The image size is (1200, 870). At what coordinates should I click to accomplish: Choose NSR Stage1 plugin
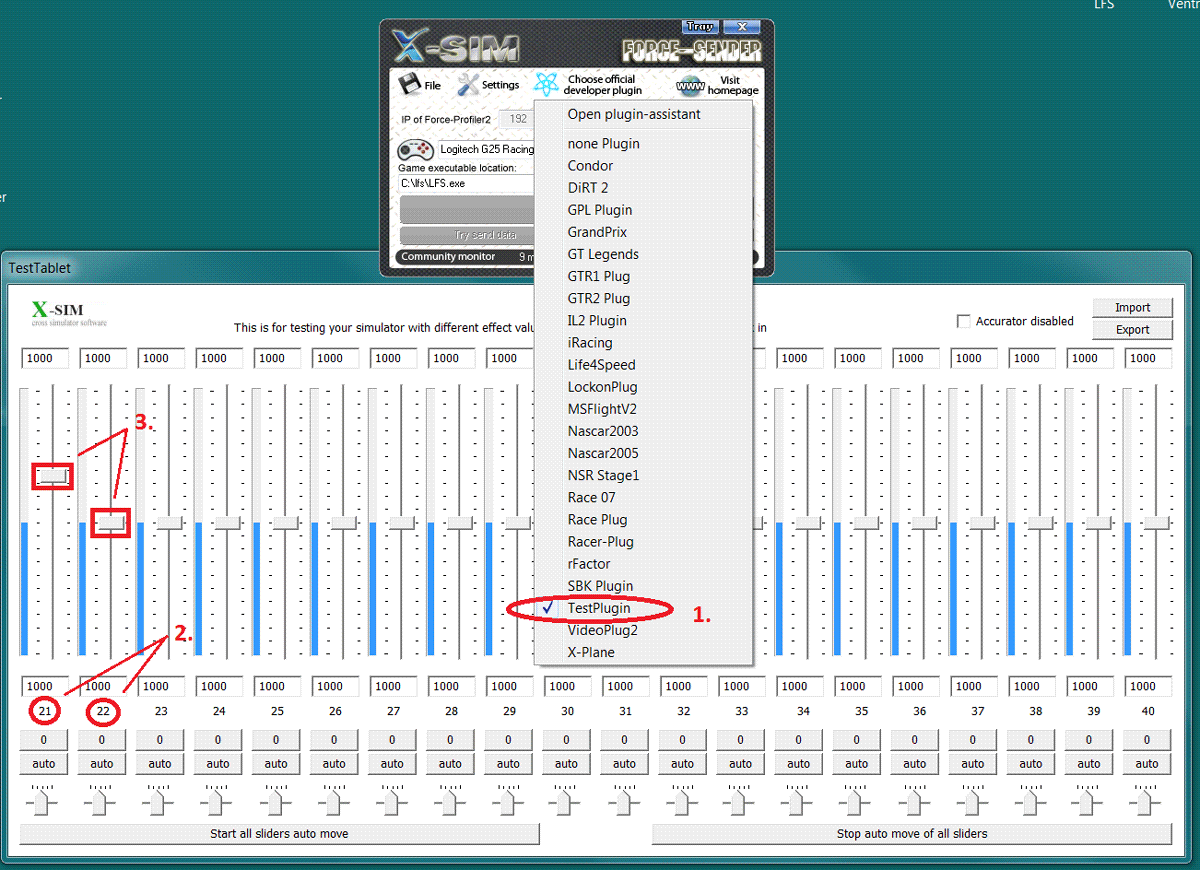pyautogui.click(x=603, y=475)
